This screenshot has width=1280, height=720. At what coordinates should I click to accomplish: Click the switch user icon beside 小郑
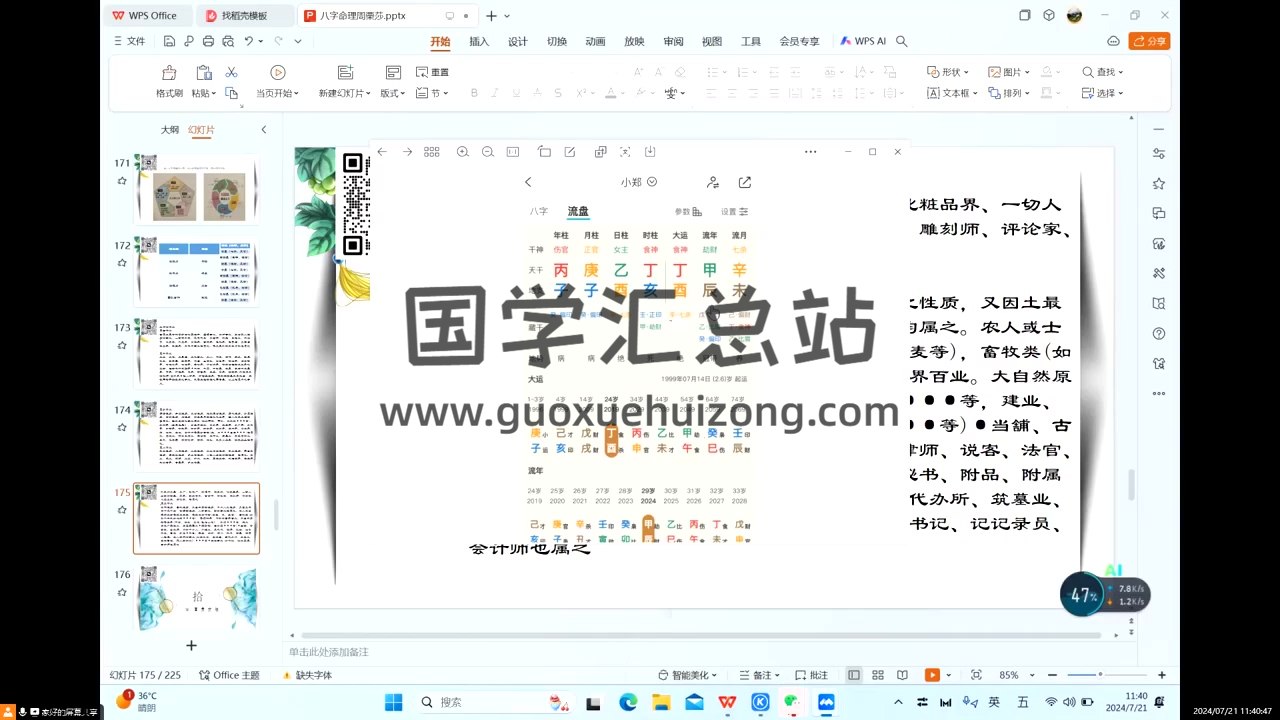(x=713, y=182)
